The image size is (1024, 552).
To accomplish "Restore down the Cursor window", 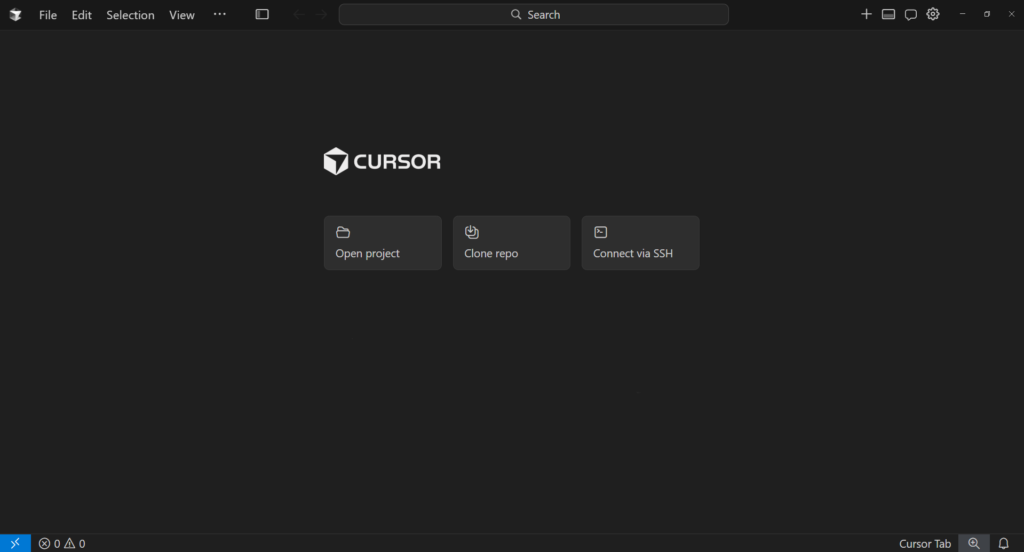I will (987, 14).
